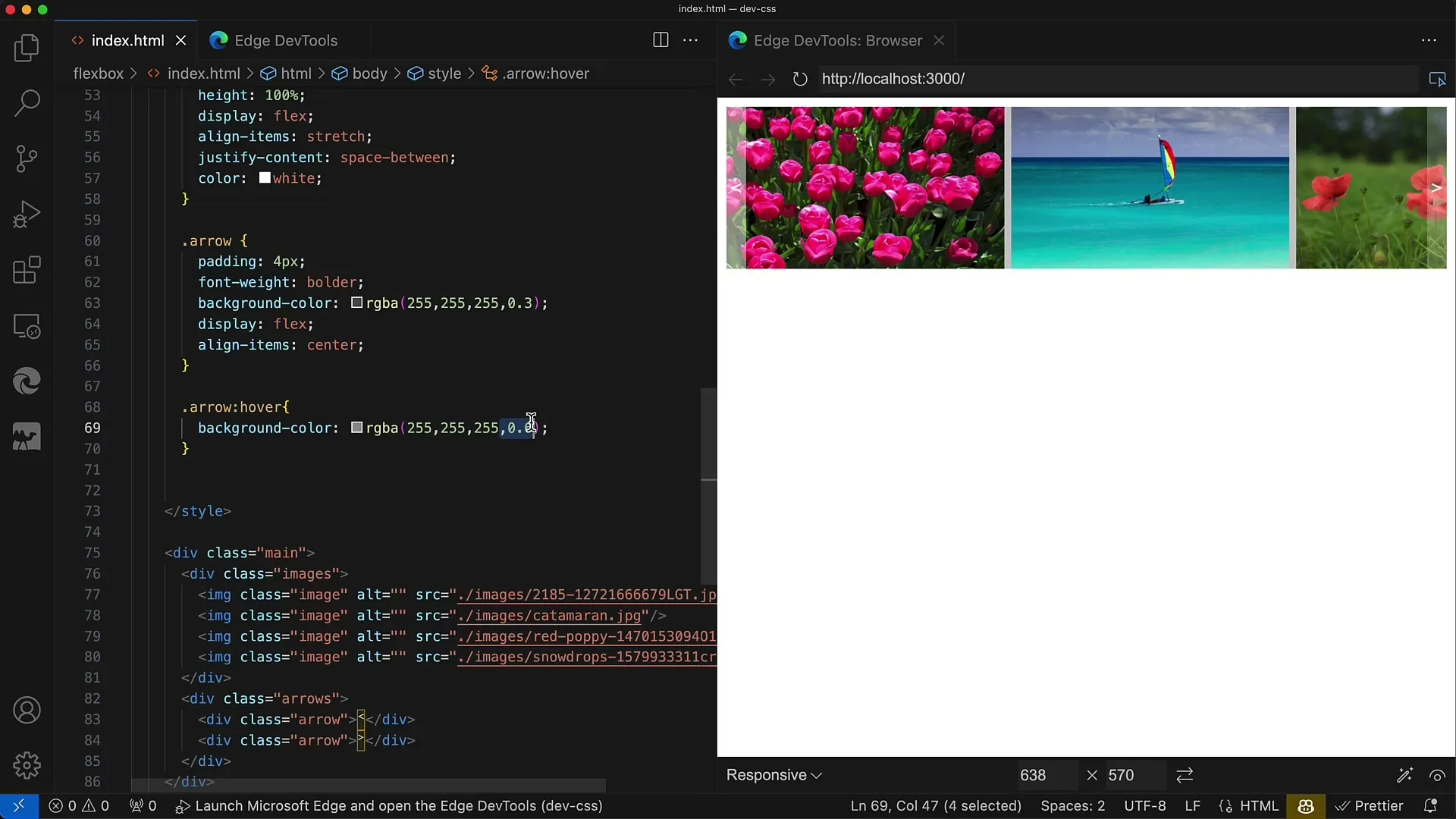Change encoding via UTF-8
1456x819 pixels.
[1145, 805]
